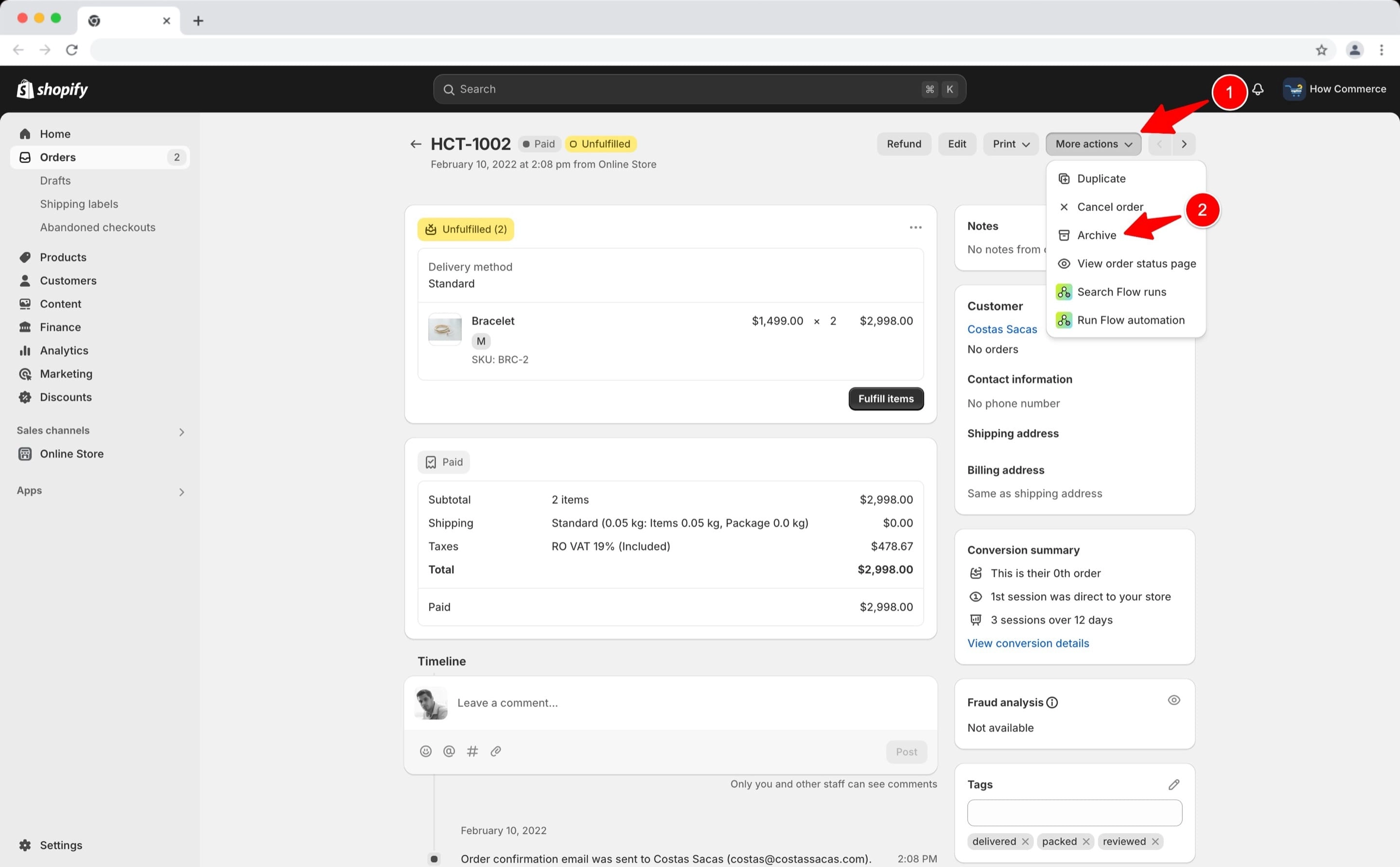The height and width of the screenshot is (867, 1400).
Task: Open customer Costas Sacas profile
Action: click(x=1002, y=329)
